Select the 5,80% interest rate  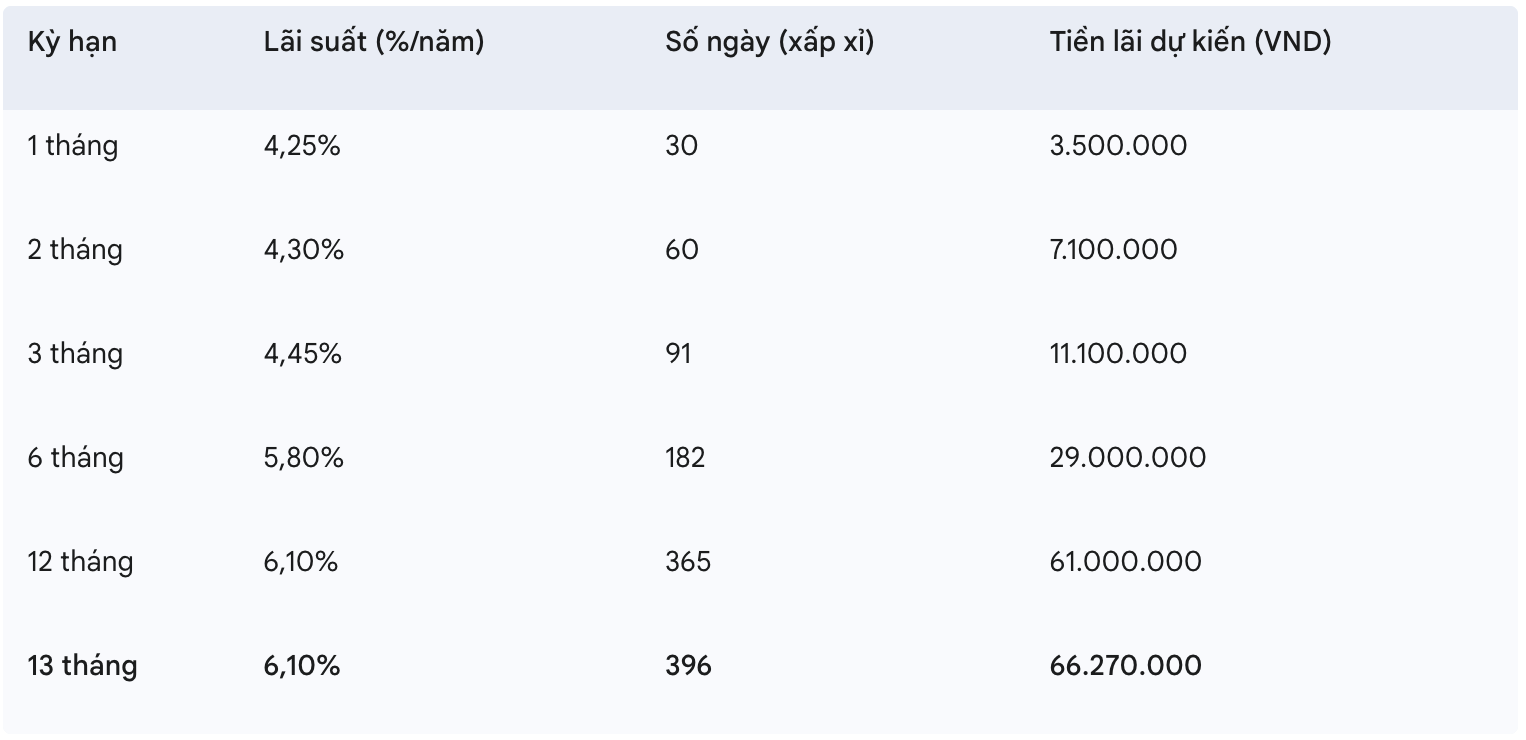[304, 458]
